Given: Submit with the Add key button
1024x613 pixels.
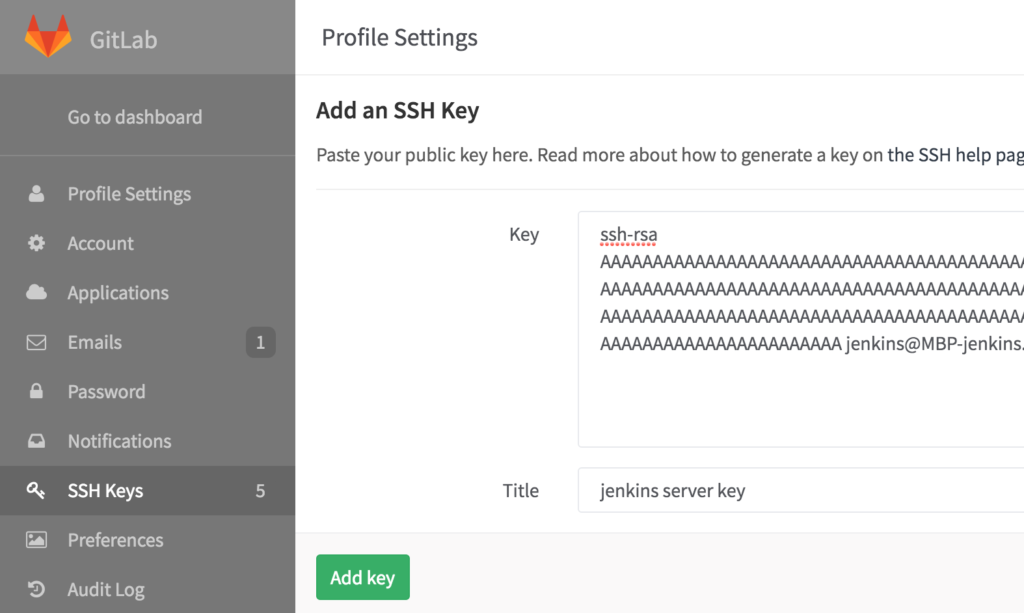Looking at the screenshot, I should point(363,577).
